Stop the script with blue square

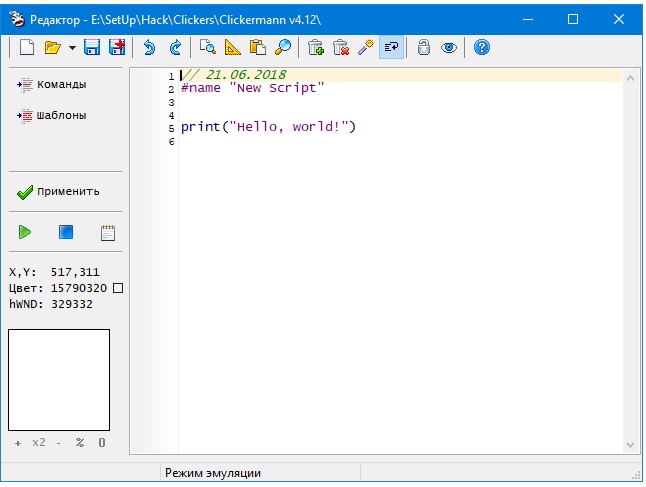pyautogui.click(x=66, y=232)
